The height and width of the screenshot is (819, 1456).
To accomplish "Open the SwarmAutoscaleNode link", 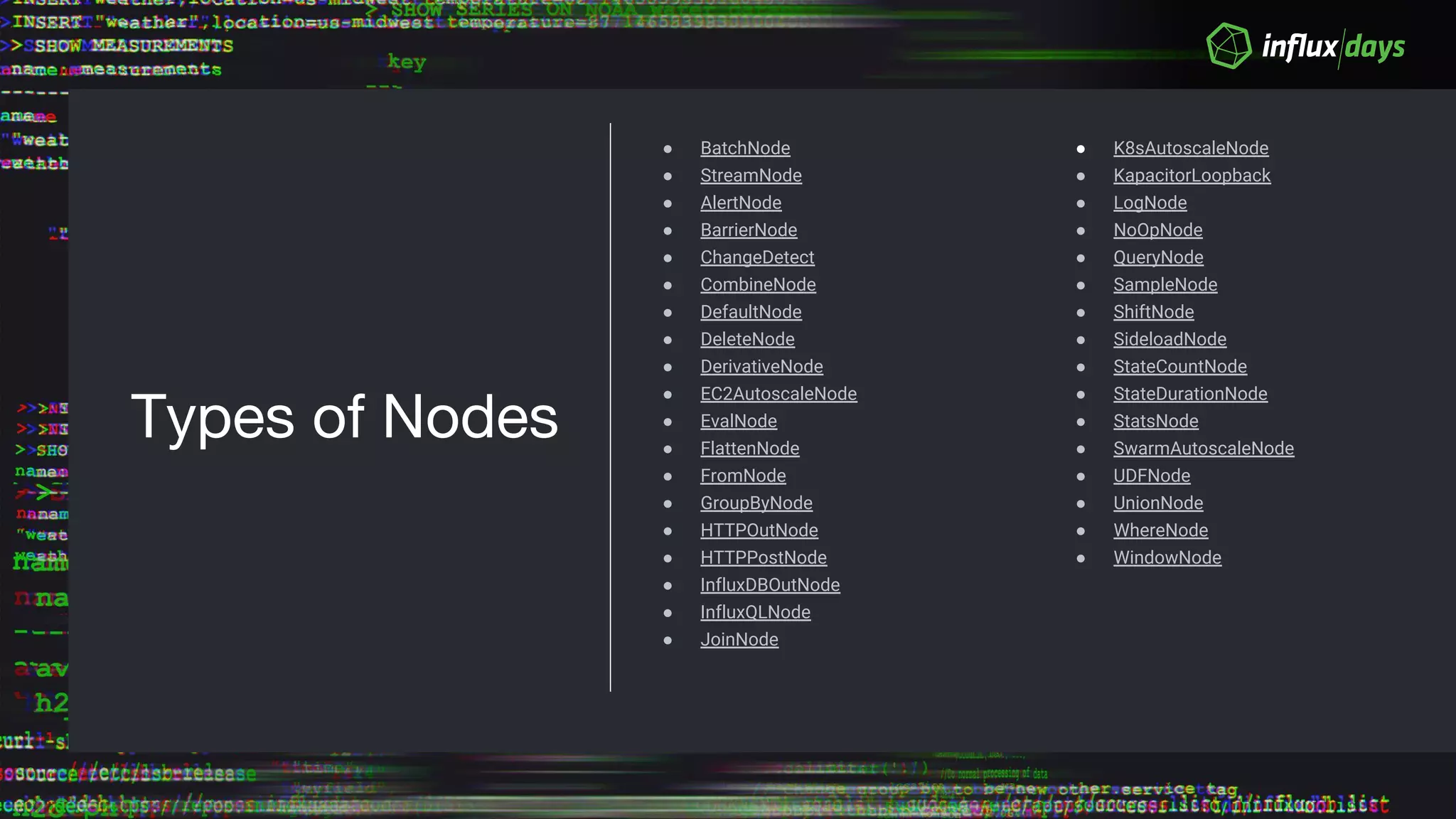I will [x=1204, y=449].
